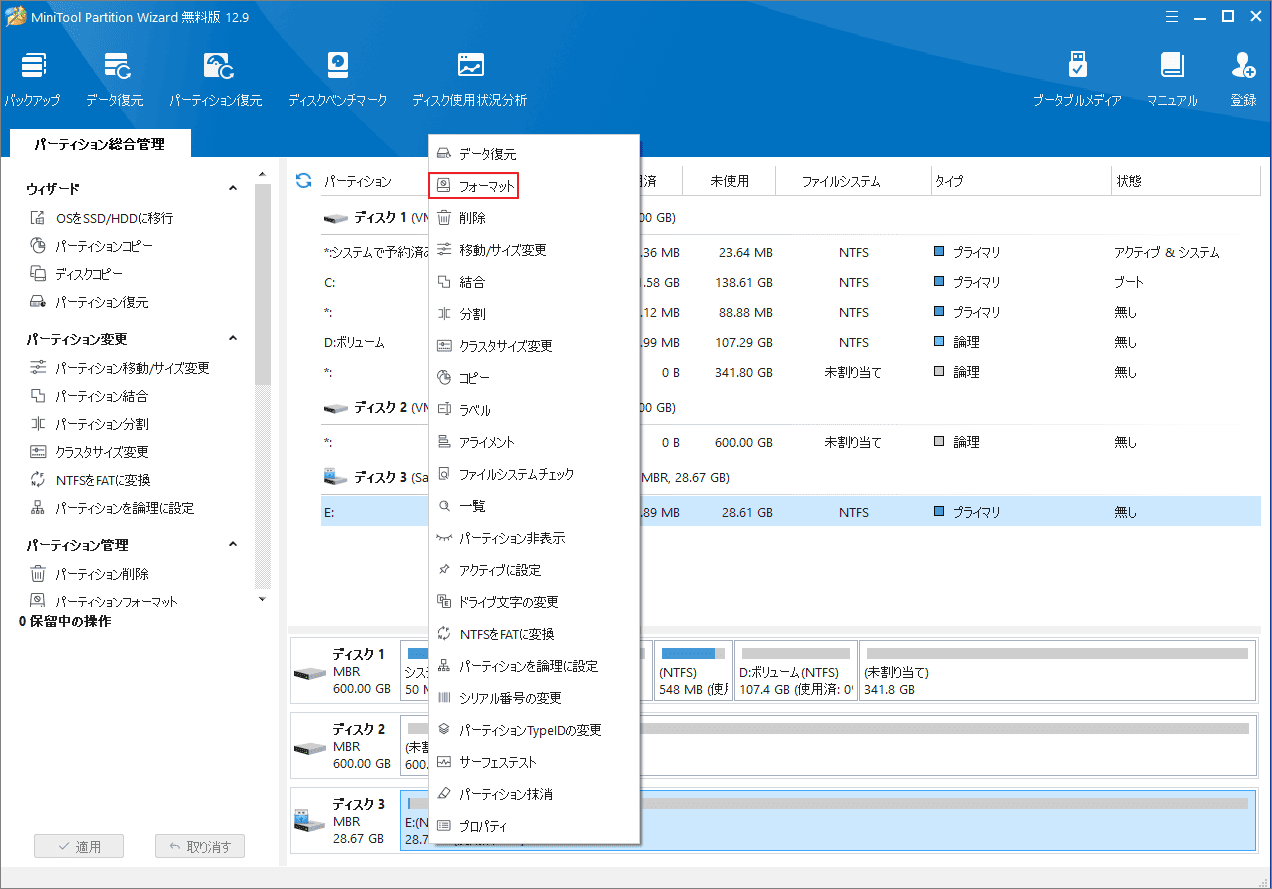The height and width of the screenshot is (889, 1272).
Task: Select パーティションを論理に設定 in sidebar
Action: pyautogui.click(x=112, y=508)
